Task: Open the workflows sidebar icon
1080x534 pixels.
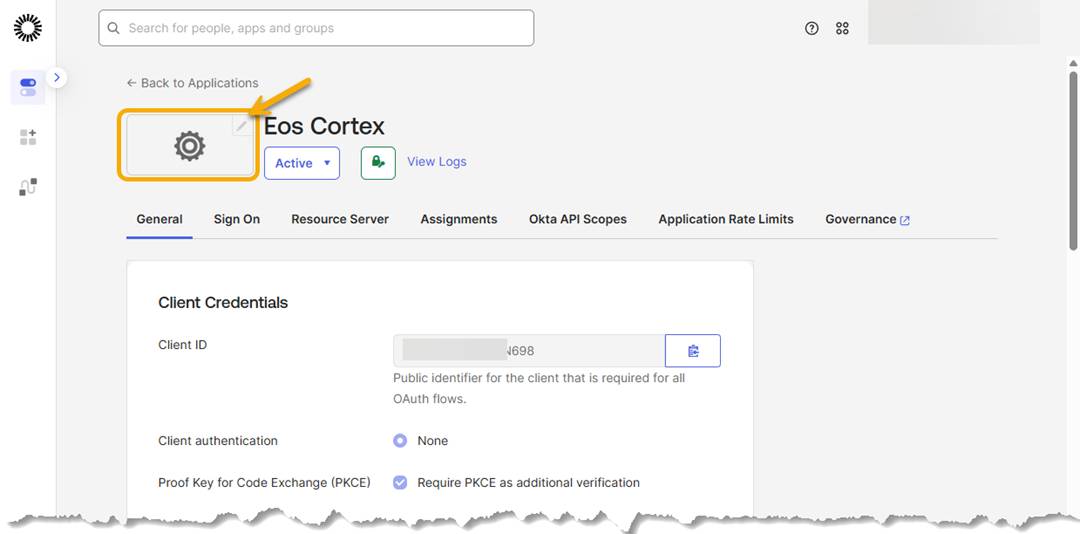Action: (28, 187)
